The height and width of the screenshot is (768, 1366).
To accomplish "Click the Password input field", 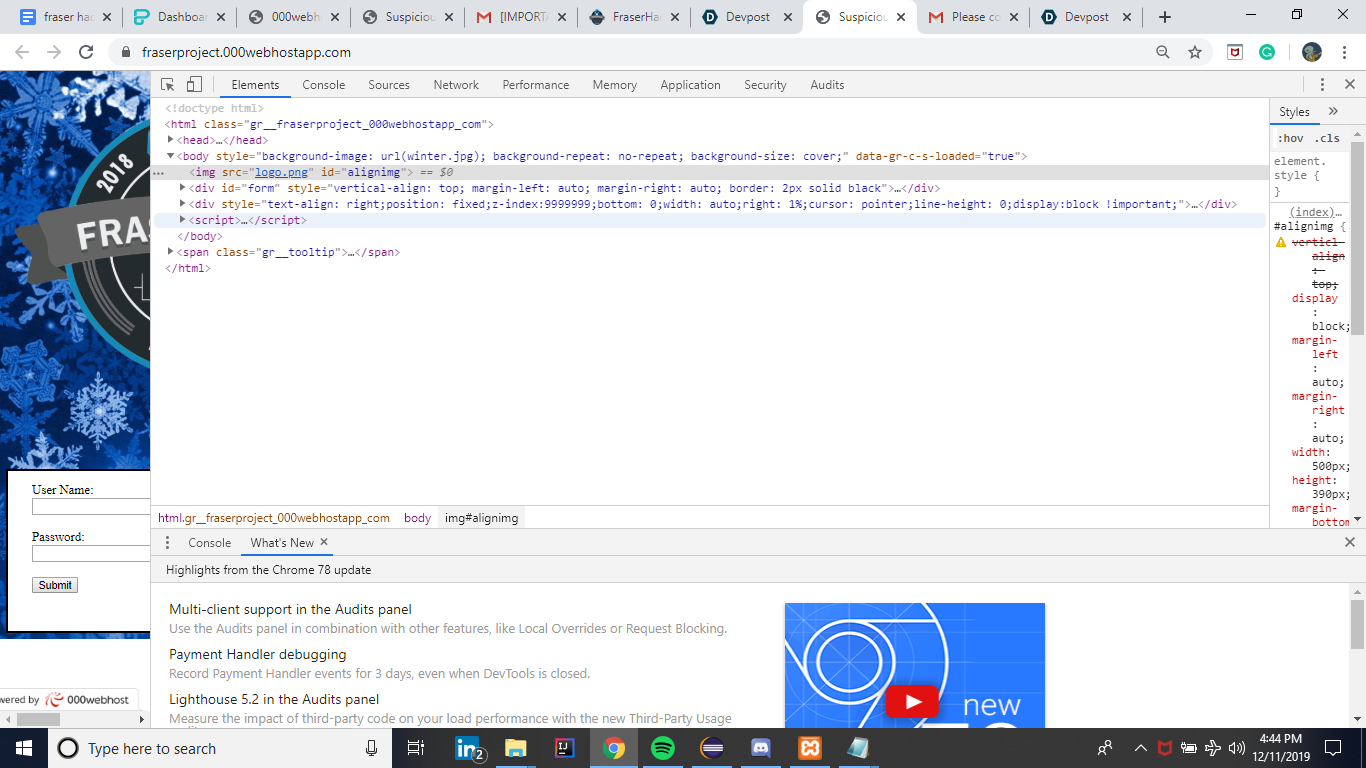I will [x=91, y=553].
